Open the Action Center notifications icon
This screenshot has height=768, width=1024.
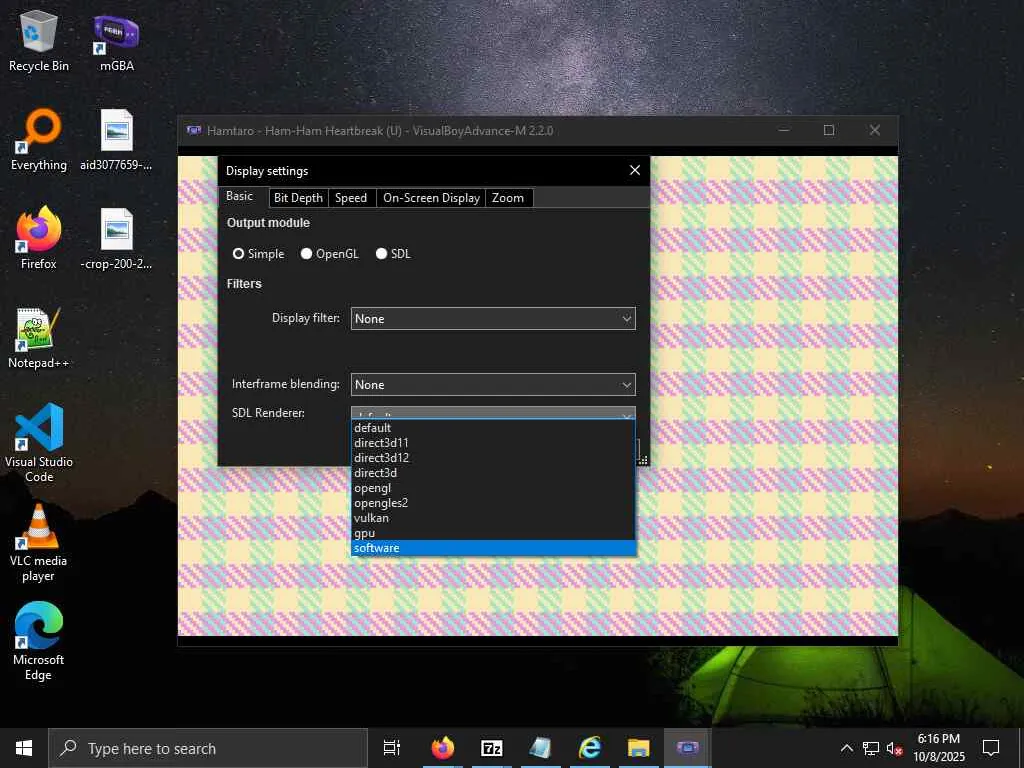coord(991,748)
